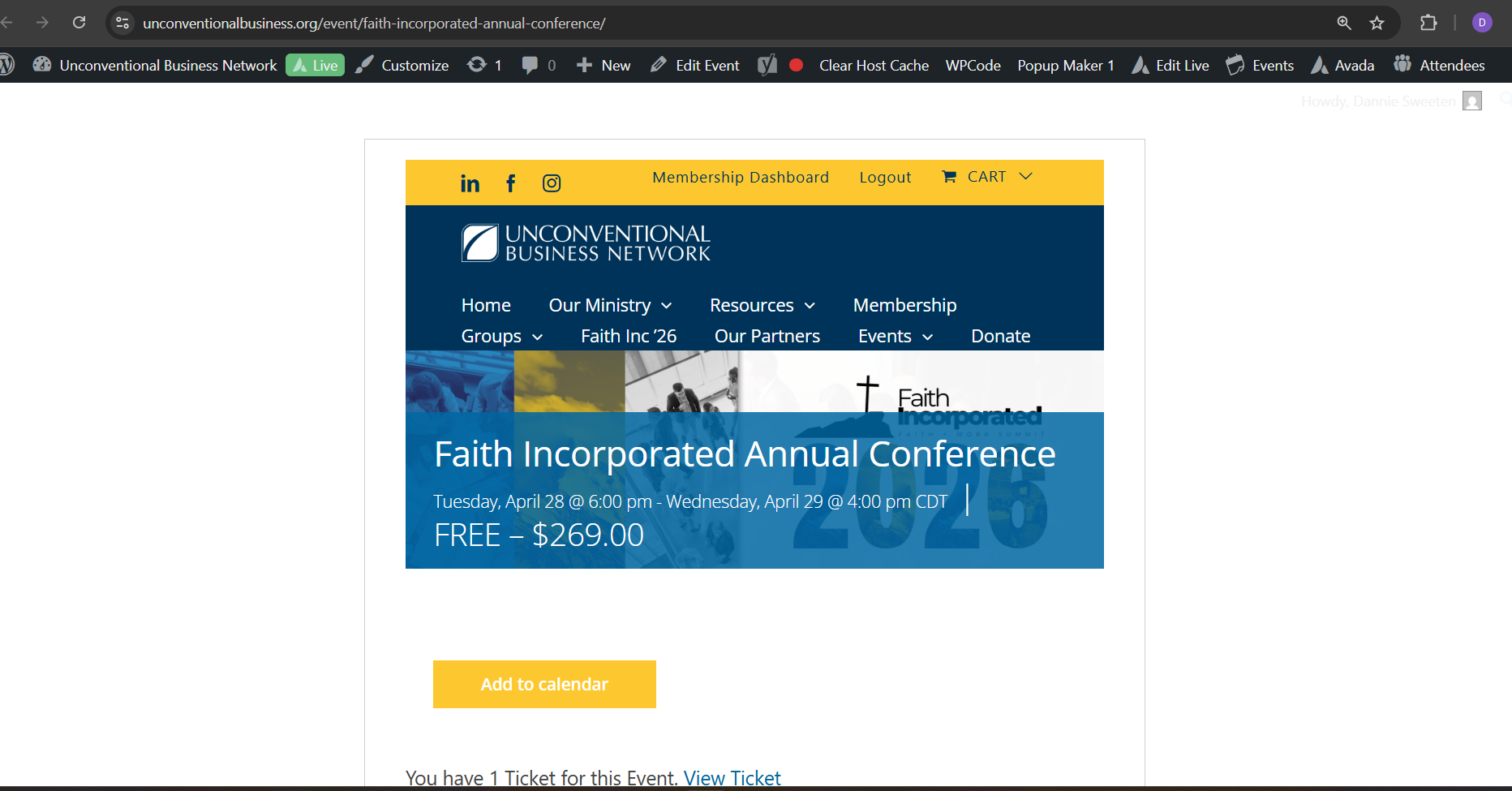Open the Our Partners nav item
Viewport: 1512px width, 791px height.
click(767, 336)
